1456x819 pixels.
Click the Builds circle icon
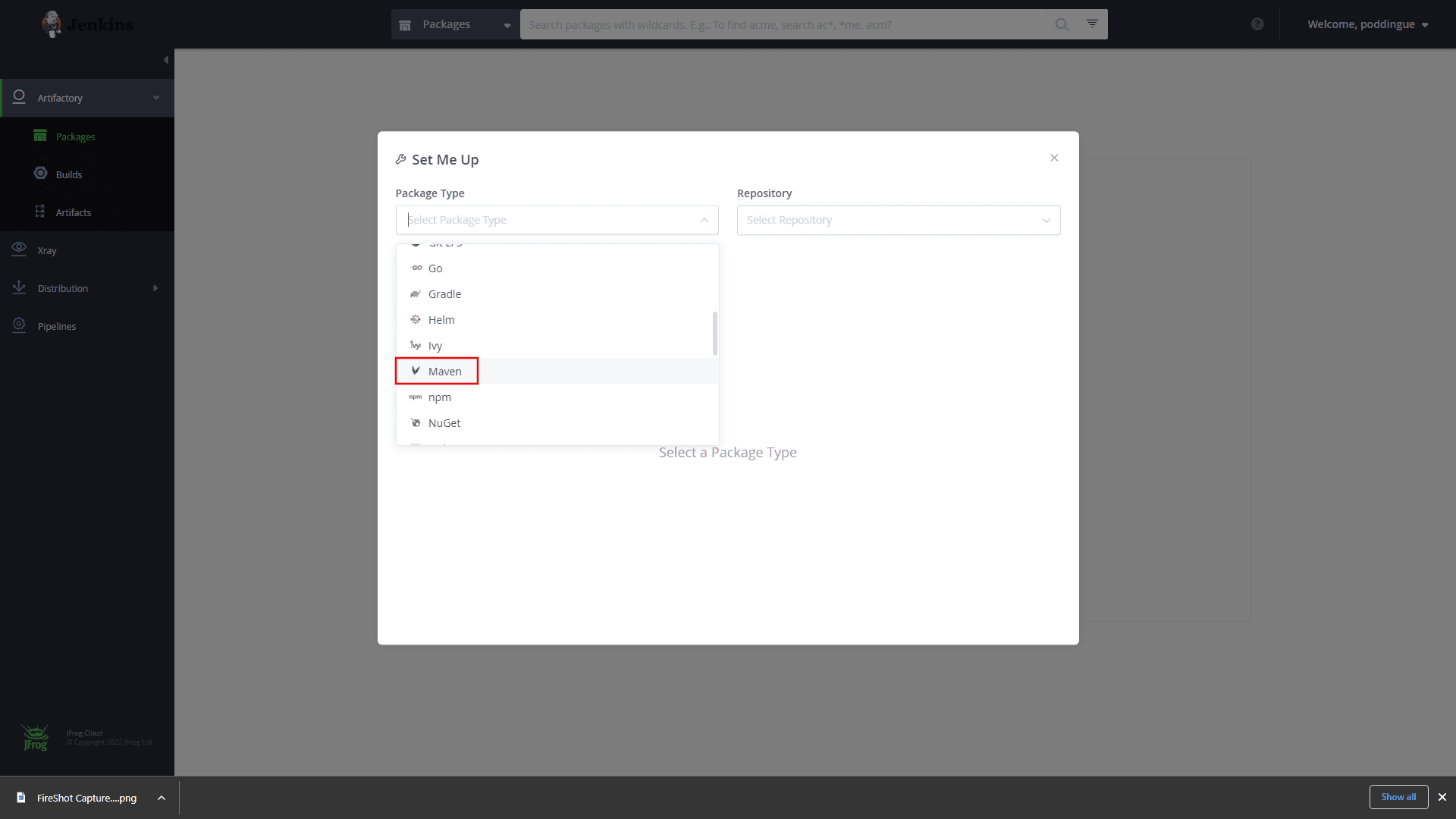click(x=40, y=173)
